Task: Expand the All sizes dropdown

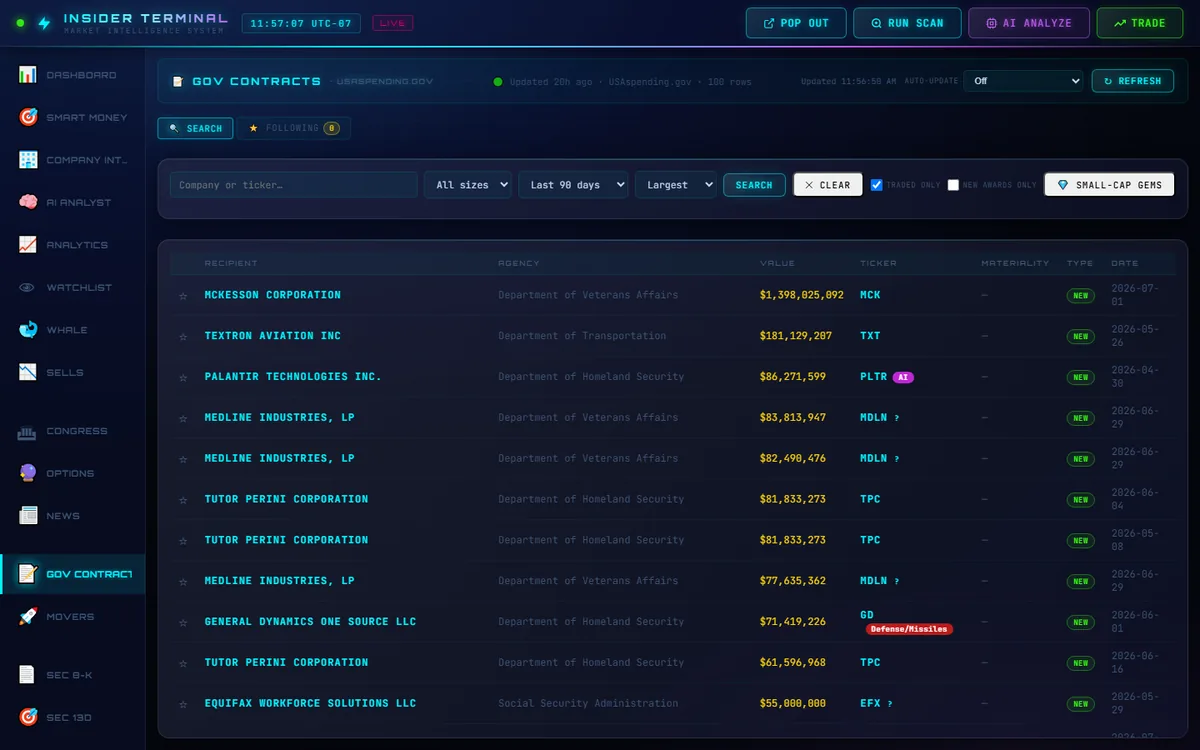Action: 468,185
